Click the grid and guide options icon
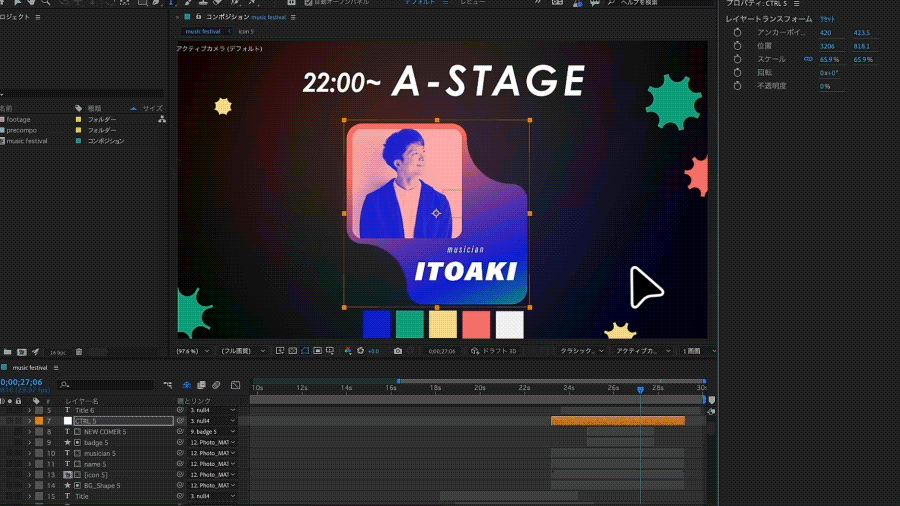 330,351
